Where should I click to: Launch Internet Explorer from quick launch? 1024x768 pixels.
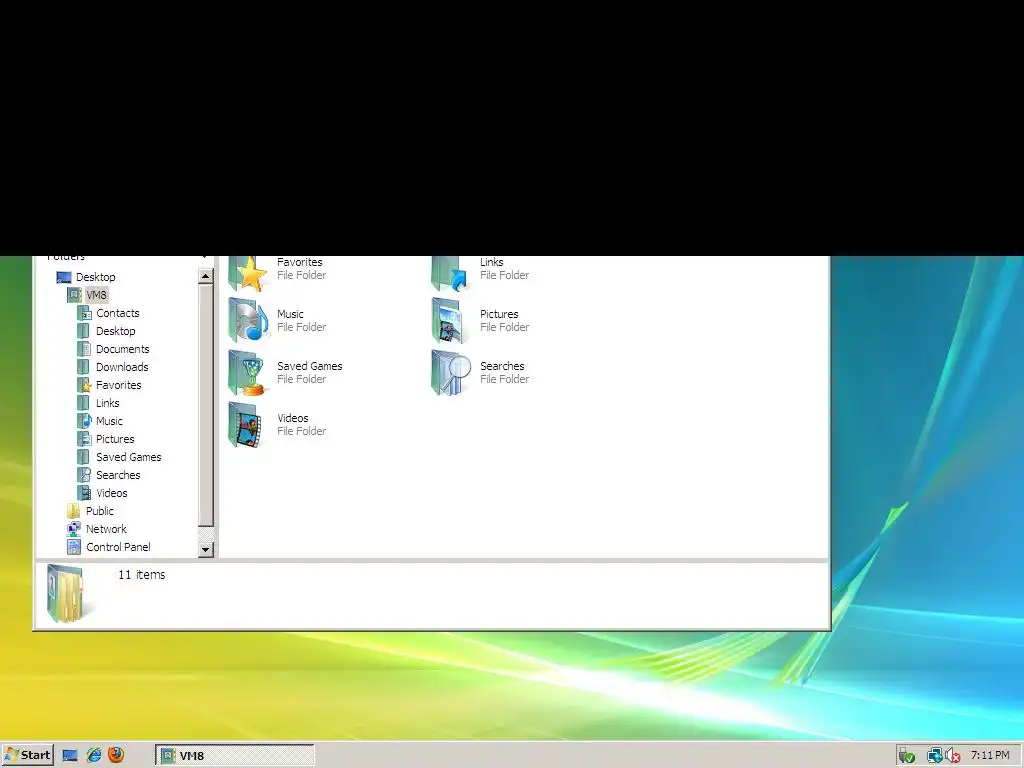click(94, 755)
